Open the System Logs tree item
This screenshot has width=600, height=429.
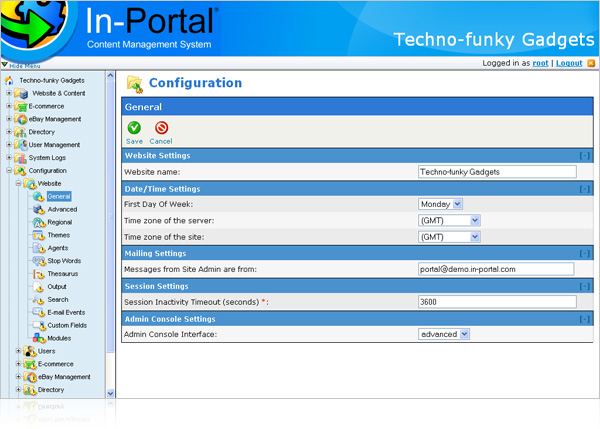(x=47, y=158)
